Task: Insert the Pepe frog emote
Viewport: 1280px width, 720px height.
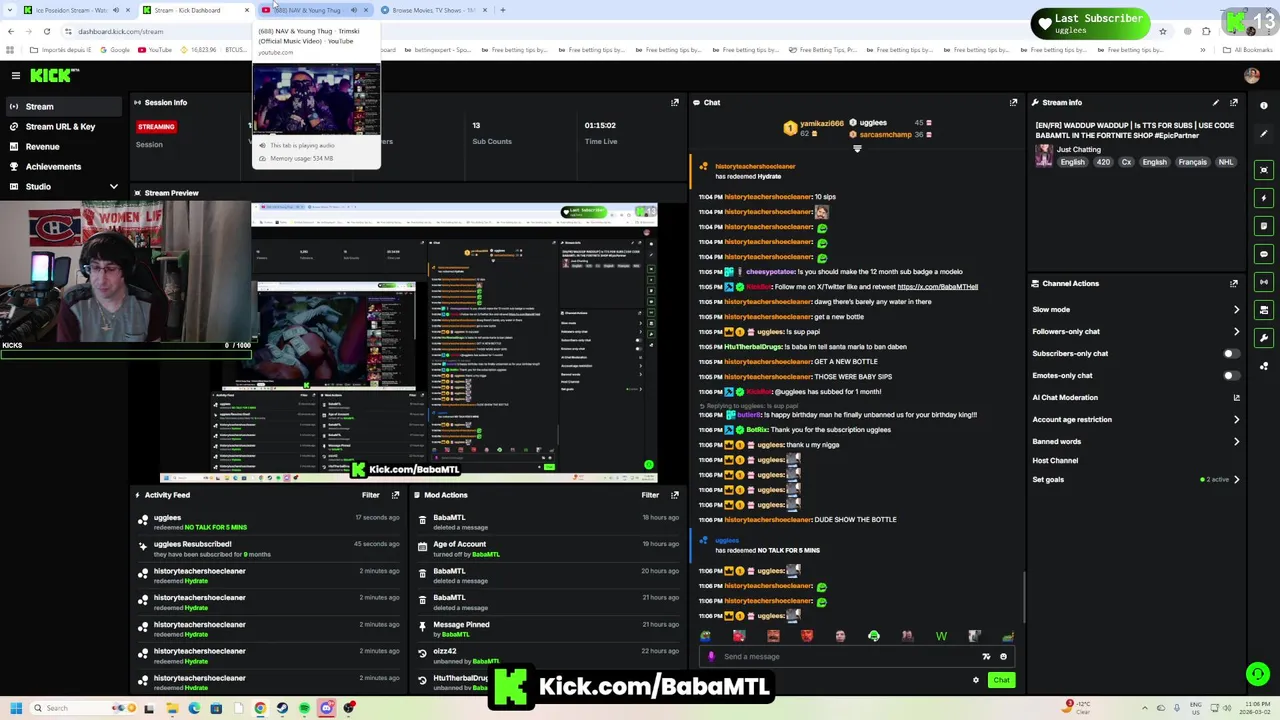Action: point(706,636)
